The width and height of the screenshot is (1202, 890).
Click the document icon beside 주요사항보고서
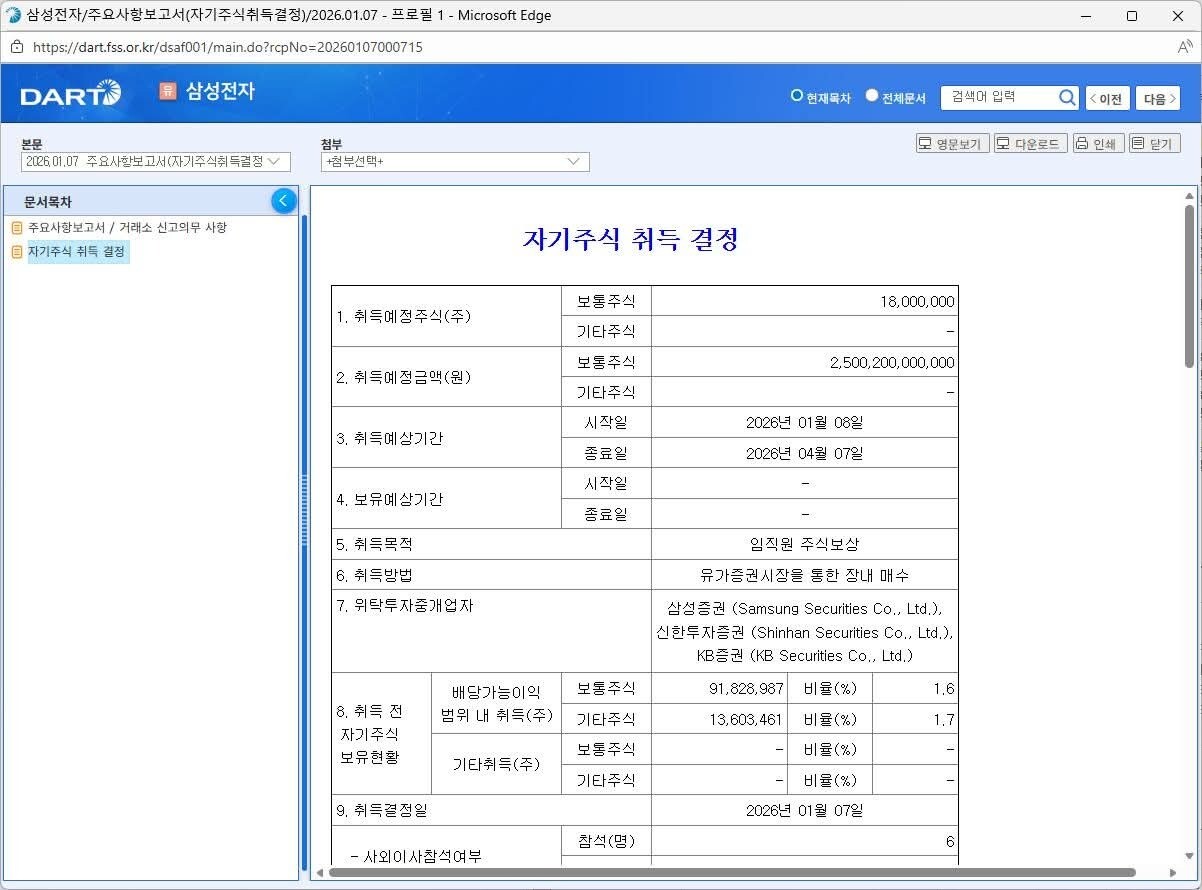coord(17,228)
